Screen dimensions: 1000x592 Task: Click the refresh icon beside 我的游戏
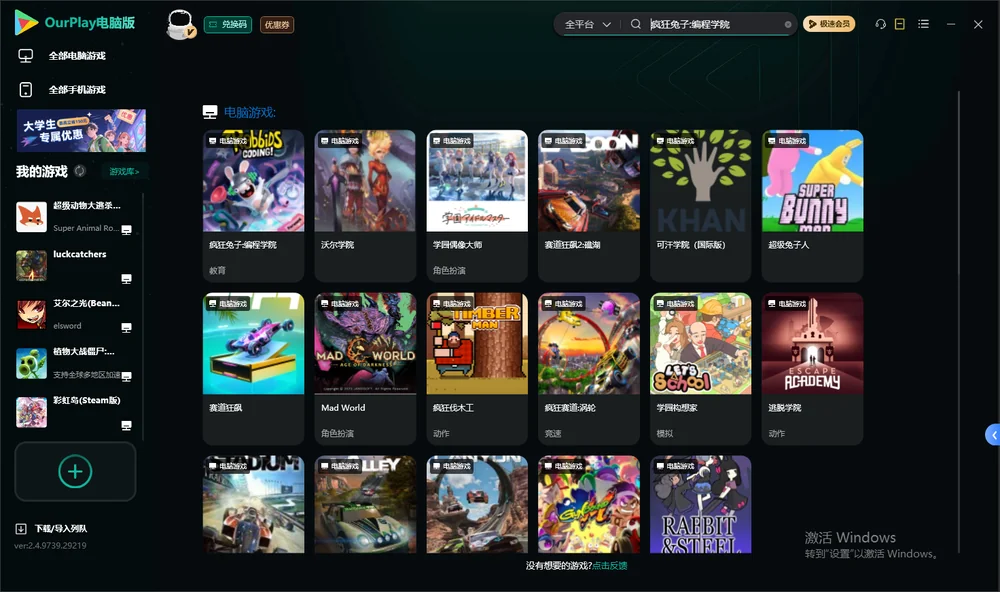point(80,171)
